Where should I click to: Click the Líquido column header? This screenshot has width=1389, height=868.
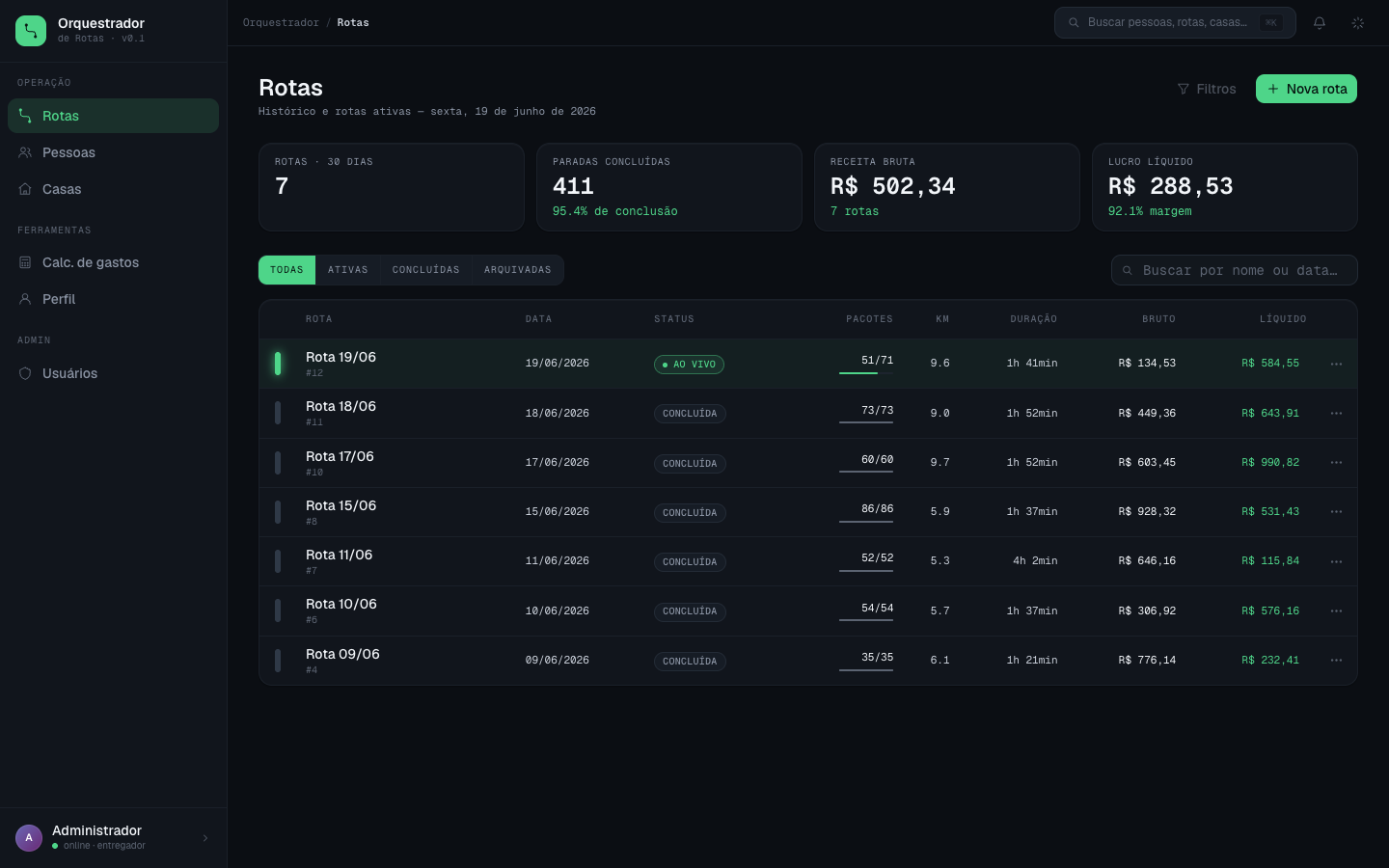pos(1283,319)
